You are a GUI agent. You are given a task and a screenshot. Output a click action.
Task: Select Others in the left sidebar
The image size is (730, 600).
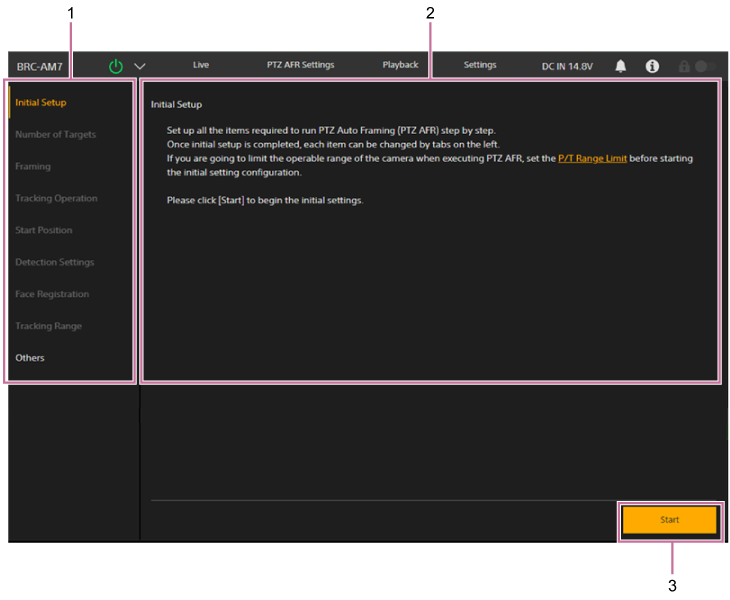(30, 358)
